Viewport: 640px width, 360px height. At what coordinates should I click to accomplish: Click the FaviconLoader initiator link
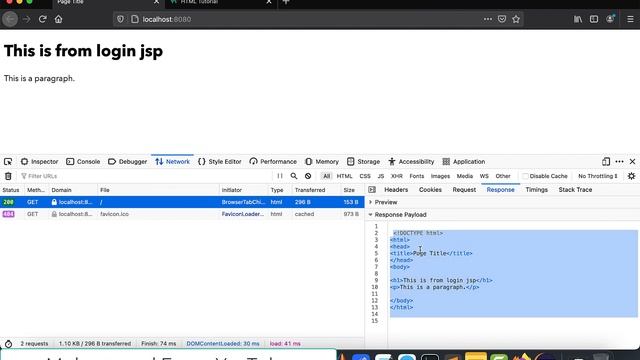pos(242,214)
